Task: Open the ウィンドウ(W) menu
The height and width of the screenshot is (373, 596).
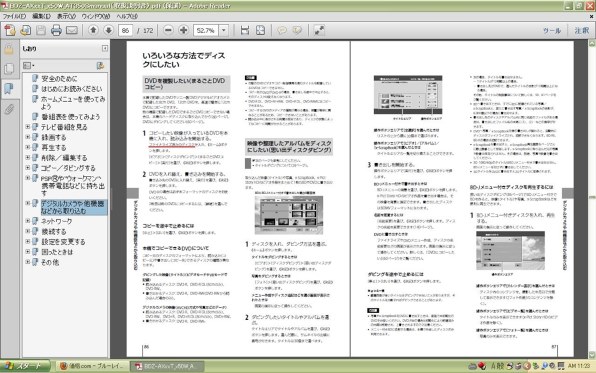Action: coord(96,16)
